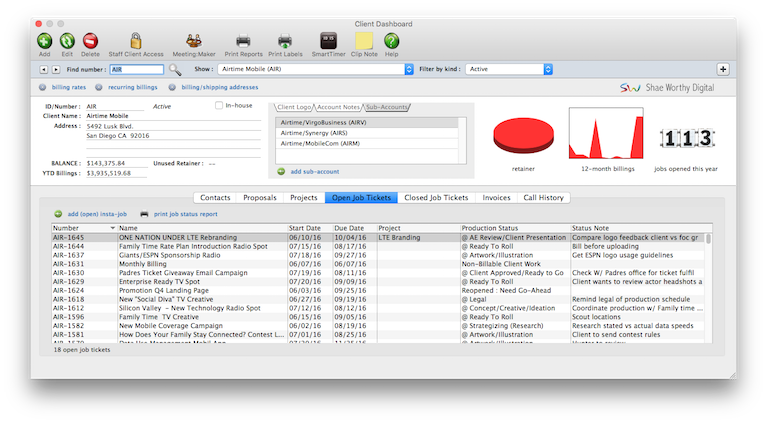Open the SmartTimer tool
Screen dimensions: 767x423
pyautogui.click(x=328, y=41)
